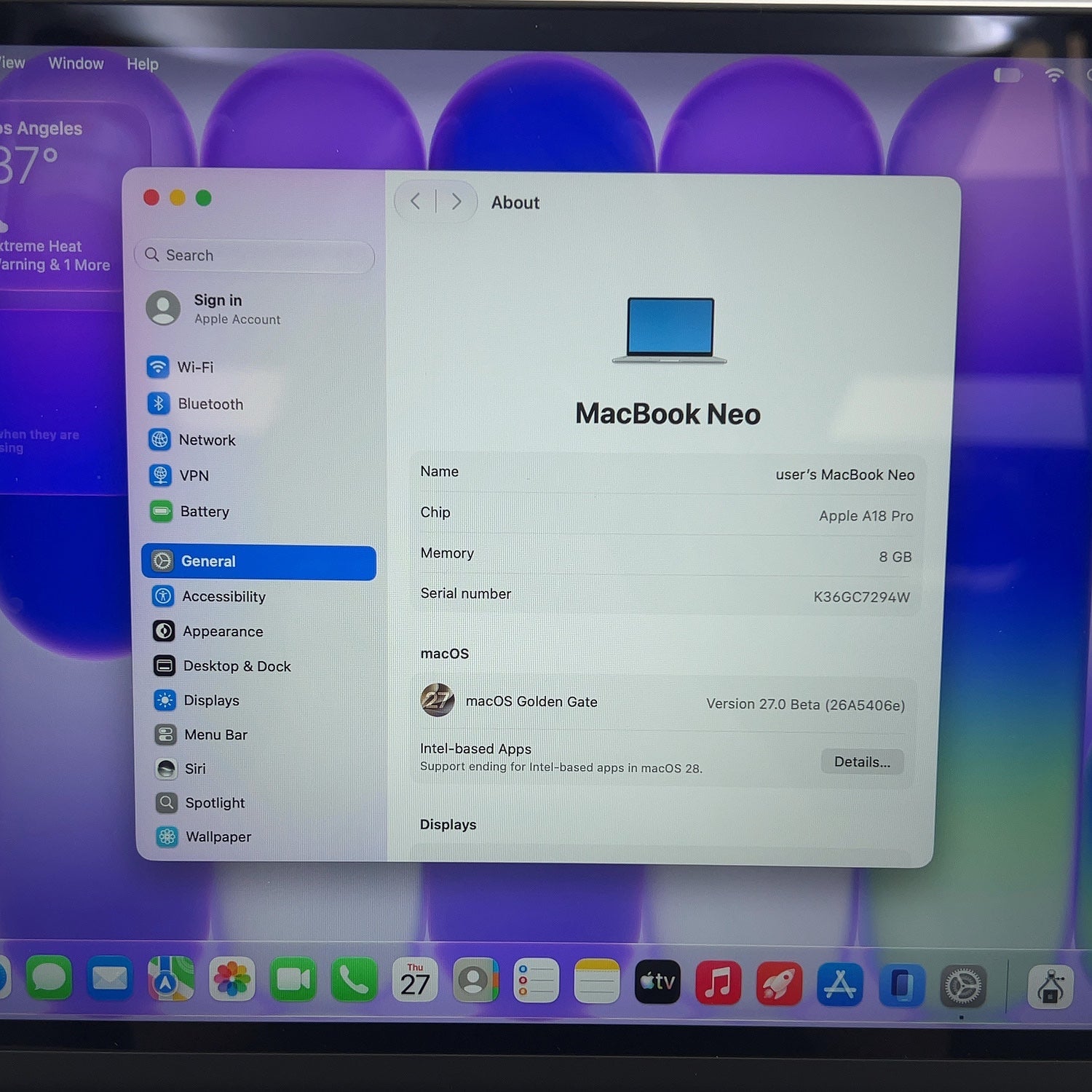Click the memory value "8 GB"
This screenshot has height=1092, width=1092.
895,556
